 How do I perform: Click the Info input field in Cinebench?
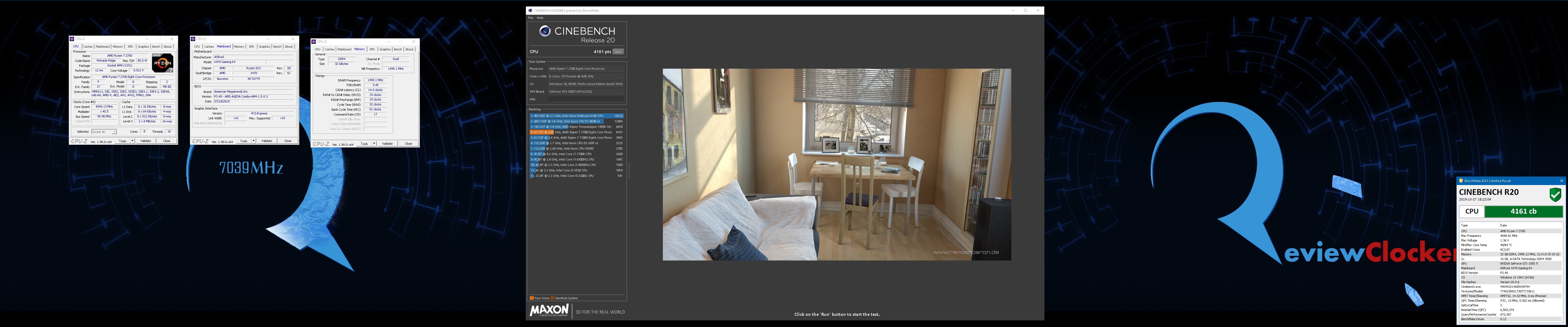pos(586,99)
